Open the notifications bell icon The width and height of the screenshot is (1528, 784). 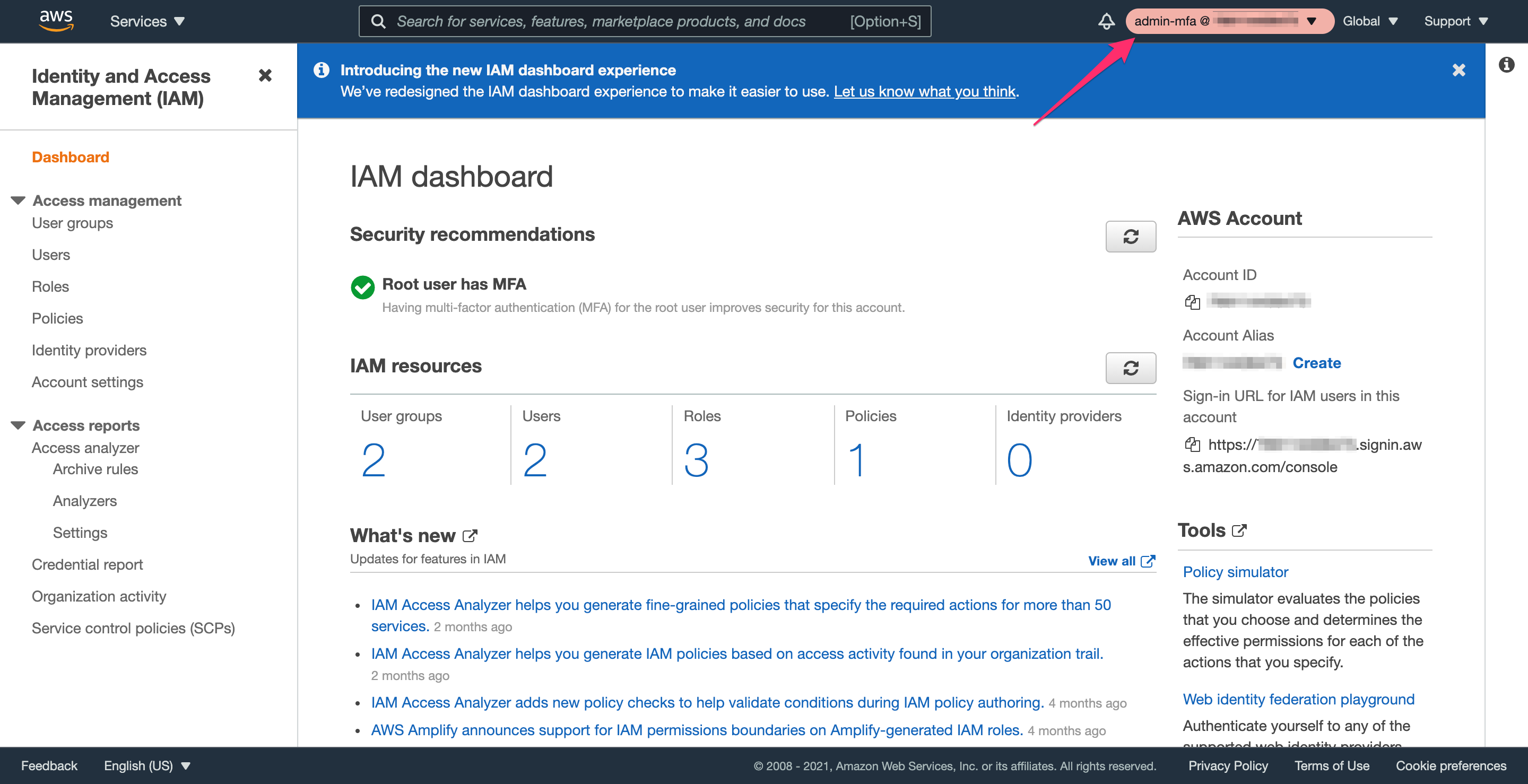1106,21
